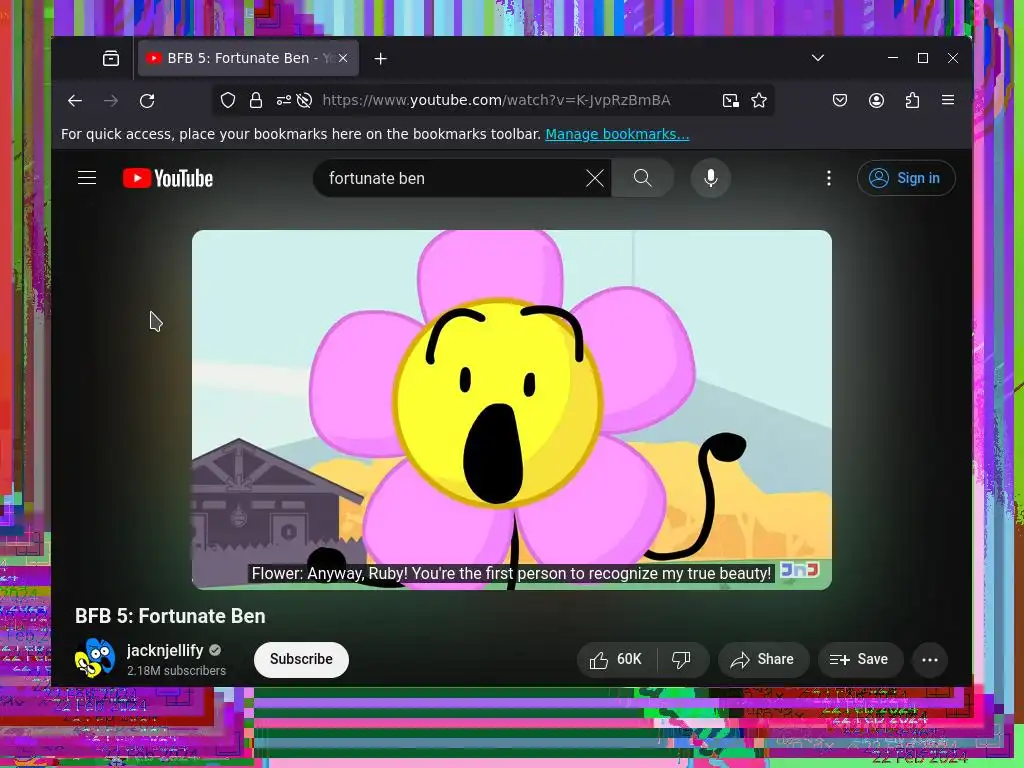Open the extensions puzzle icon
The width and height of the screenshot is (1024, 768).
click(x=912, y=100)
